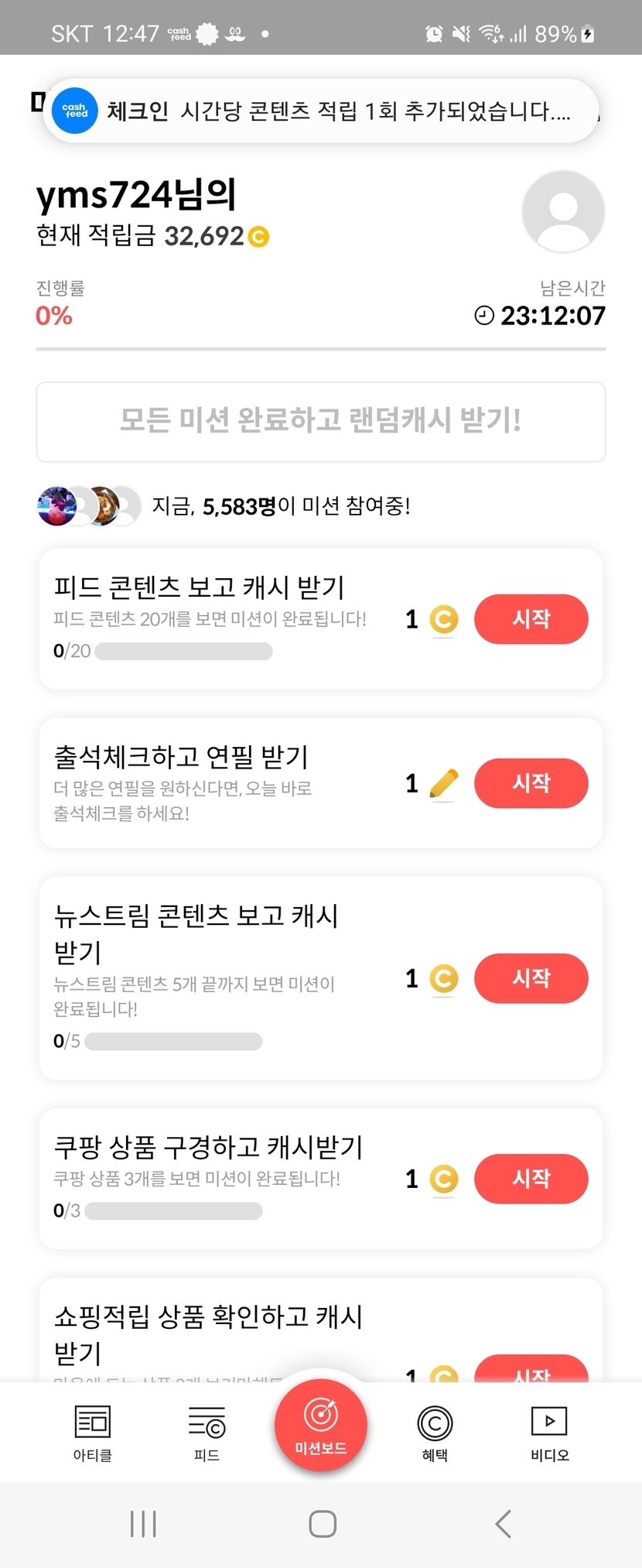Image resolution: width=642 pixels, height=1568 pixels.
Task: Start the 뉴스트림 콘텐츠 mission
Action: point(531,978)
